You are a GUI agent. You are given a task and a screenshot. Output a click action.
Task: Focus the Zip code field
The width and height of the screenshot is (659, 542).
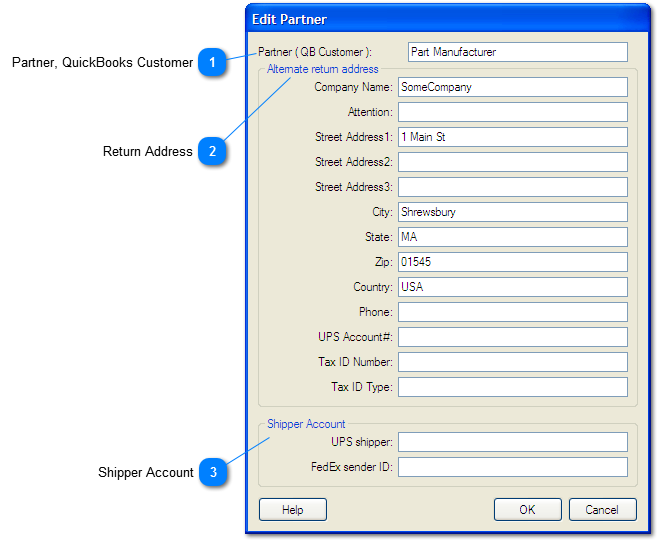pyautogui.click(x=512, y=262)
